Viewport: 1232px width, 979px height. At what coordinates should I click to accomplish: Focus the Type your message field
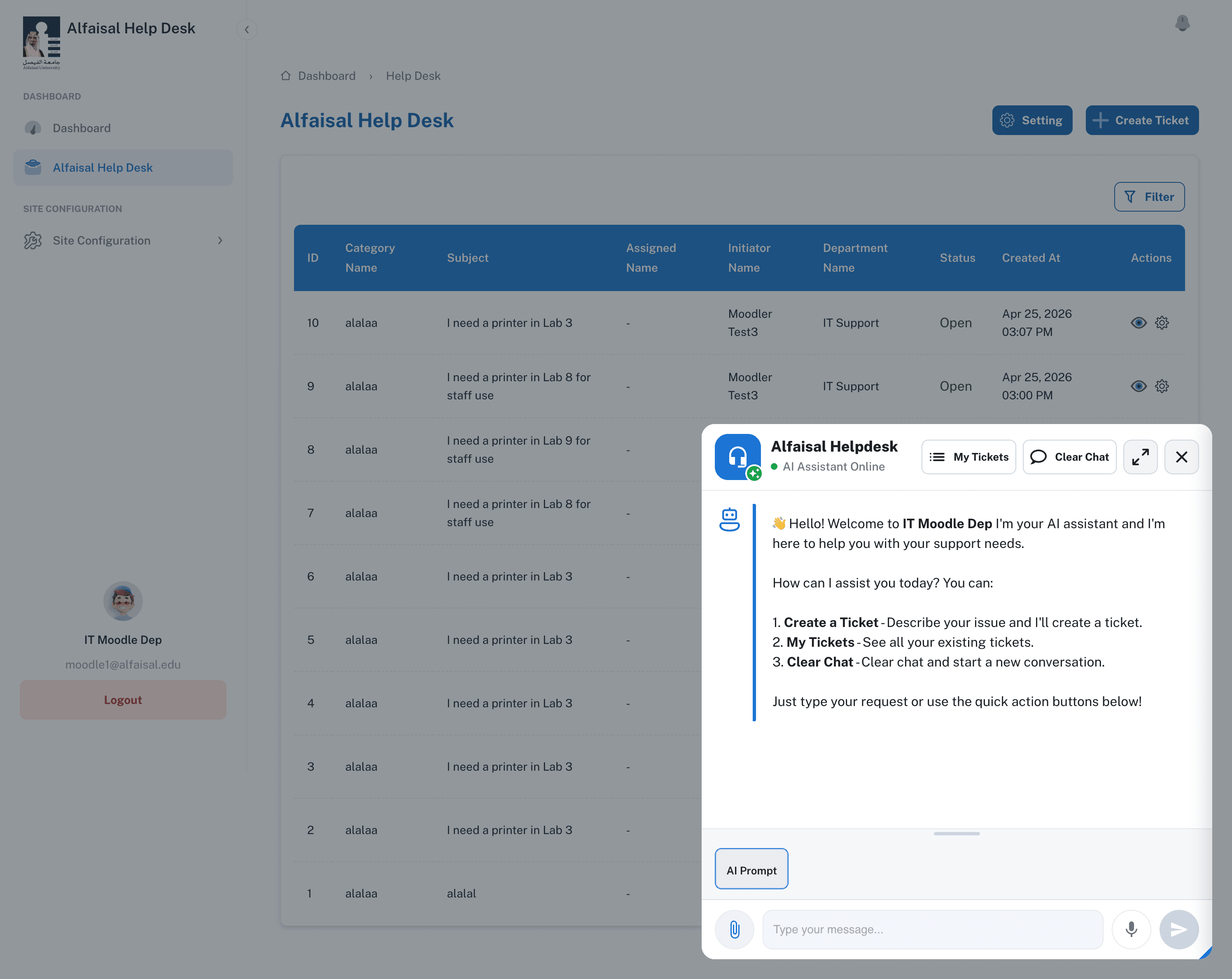pos(933,929)
